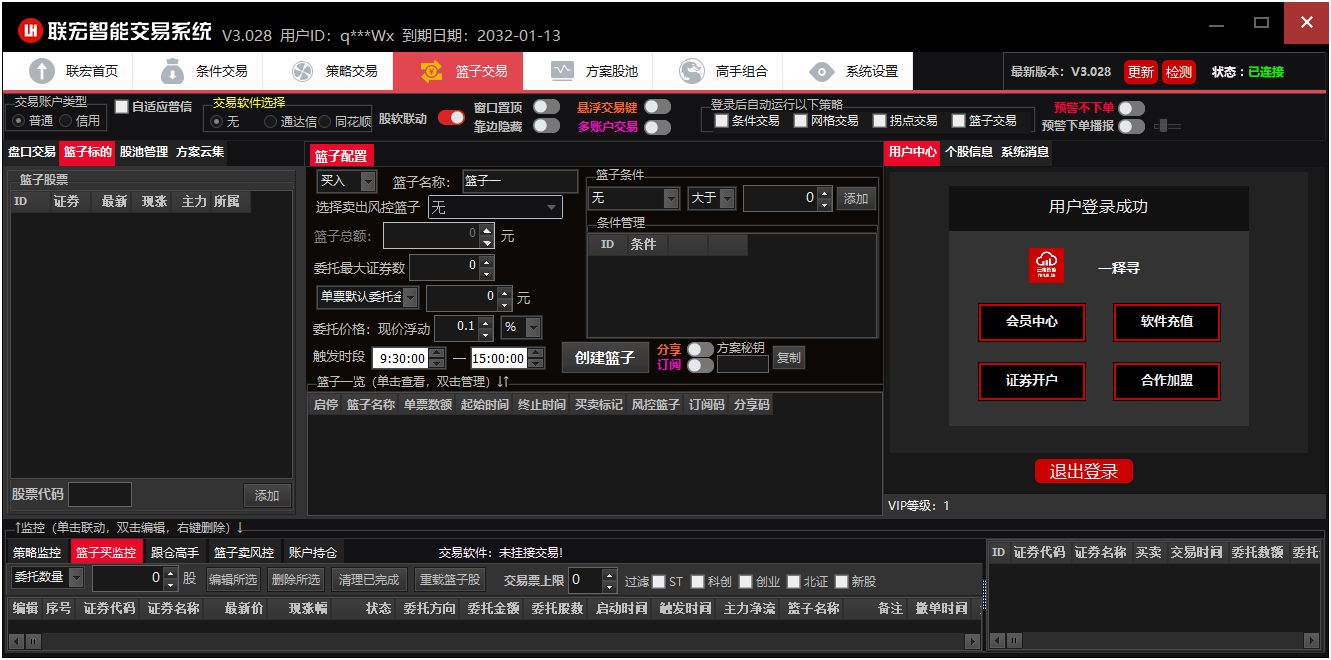The image size is (1331, 660).
Task: Click the 条件交易 money bag icon
Action: tap(173, 71)
